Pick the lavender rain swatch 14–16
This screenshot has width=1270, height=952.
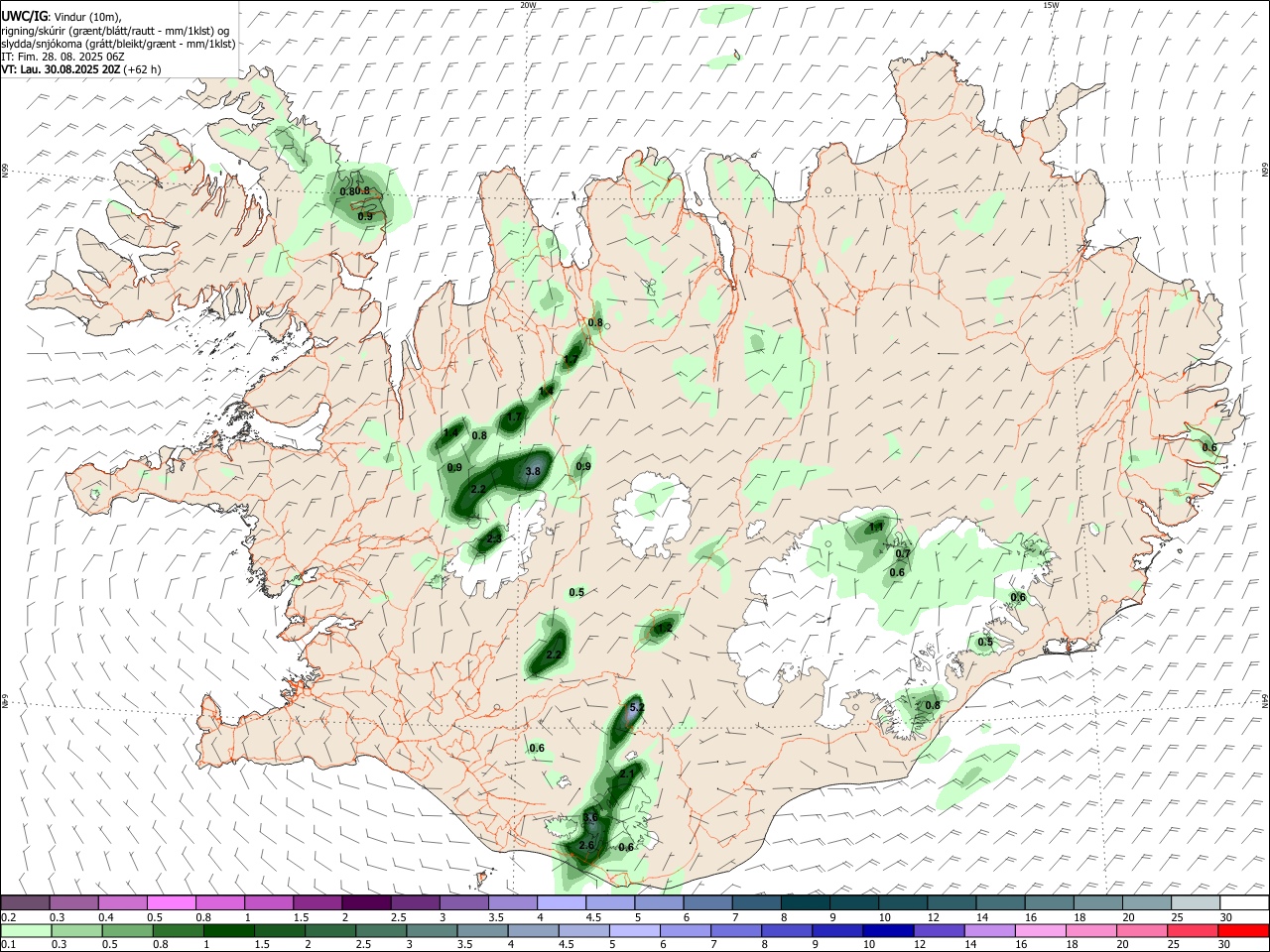coord(990,930)
